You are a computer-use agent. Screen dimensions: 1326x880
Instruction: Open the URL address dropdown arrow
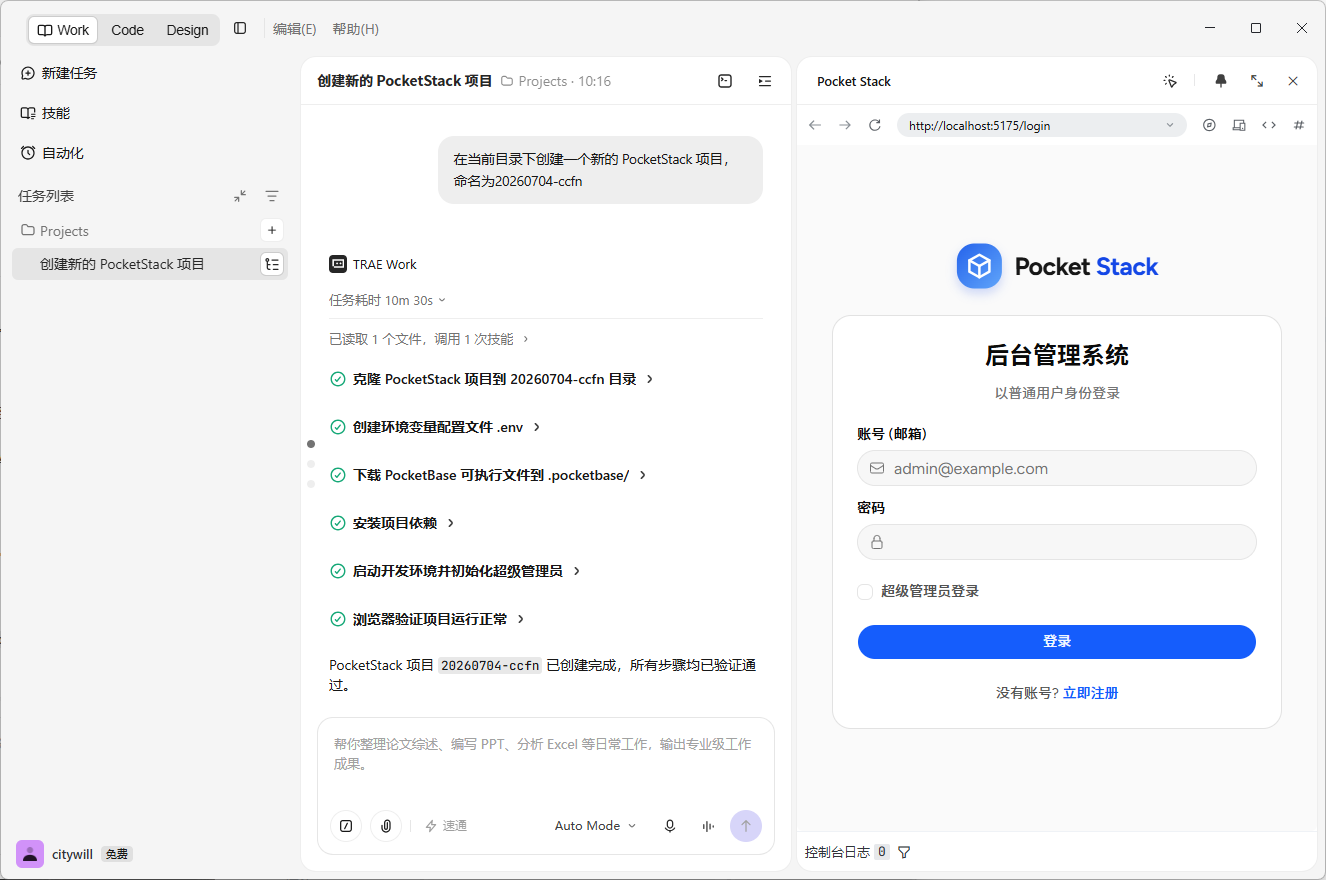pos(1170,125)
